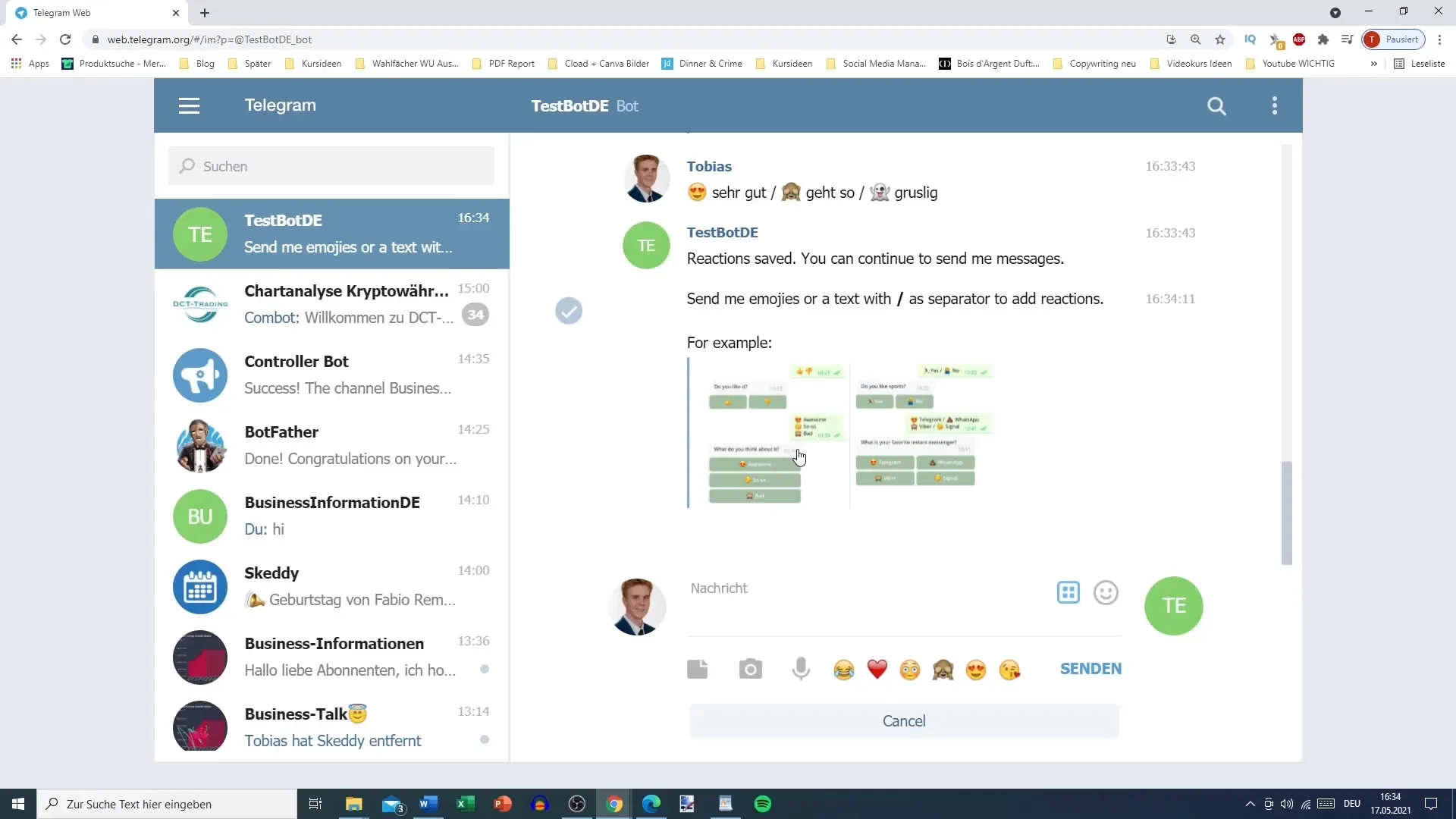Select the Nachricht message input field
Screen dimensions: 1456x819
(x=867, y=587)
